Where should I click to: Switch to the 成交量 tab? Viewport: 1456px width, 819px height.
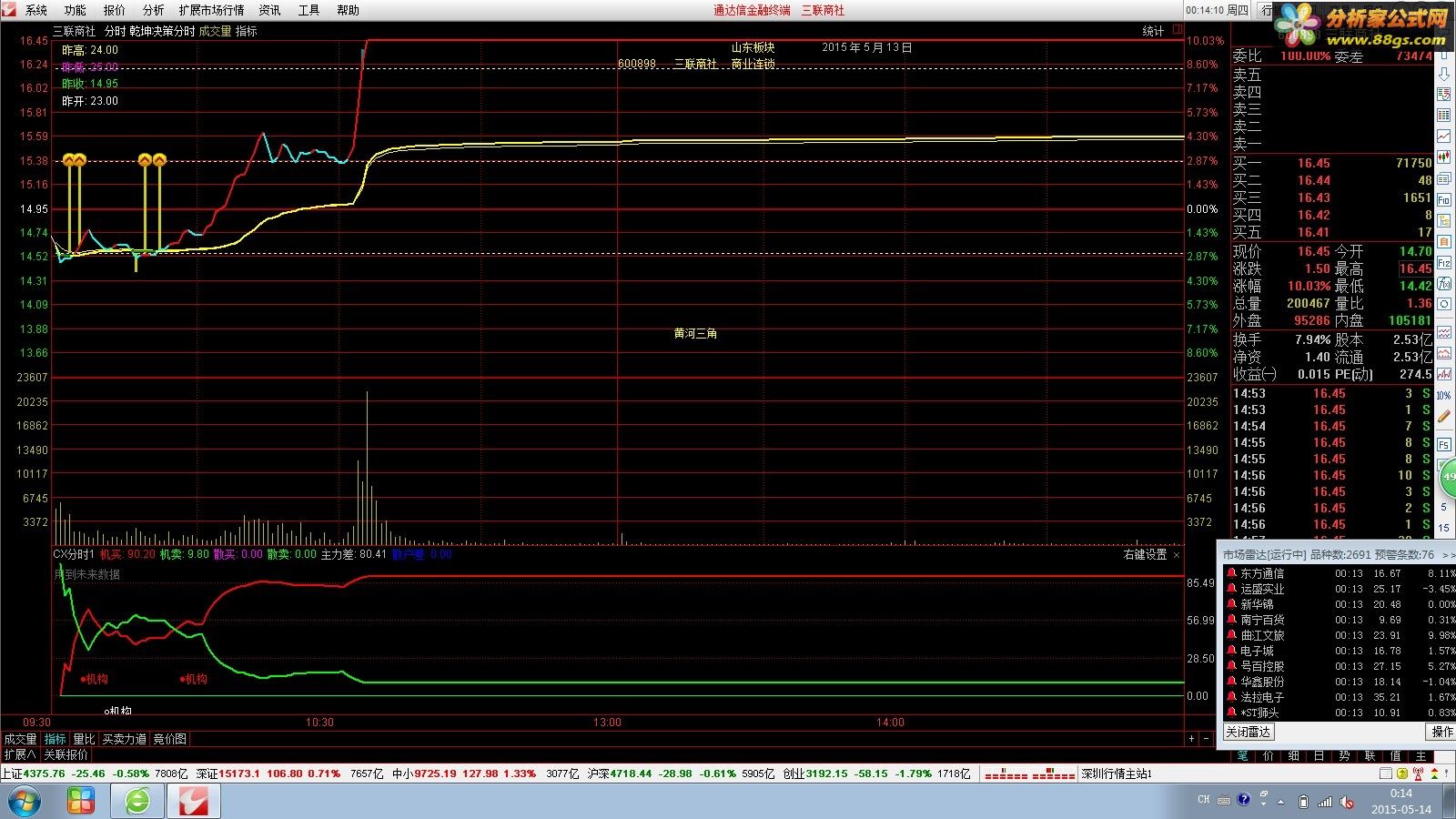pyautogui.click(x=20, y=739)
